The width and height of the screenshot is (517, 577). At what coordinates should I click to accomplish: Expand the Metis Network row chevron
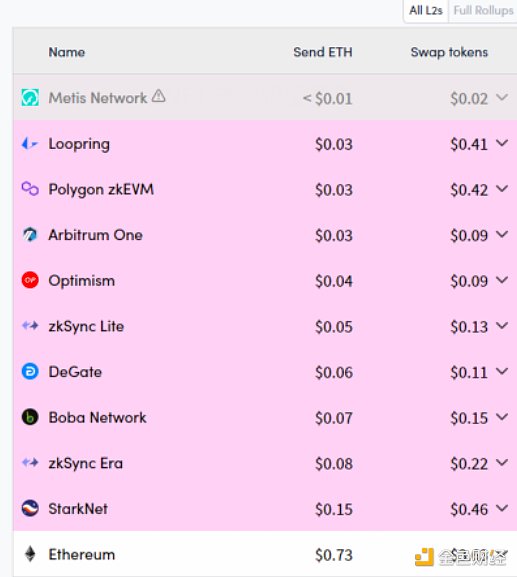(502, 97)
